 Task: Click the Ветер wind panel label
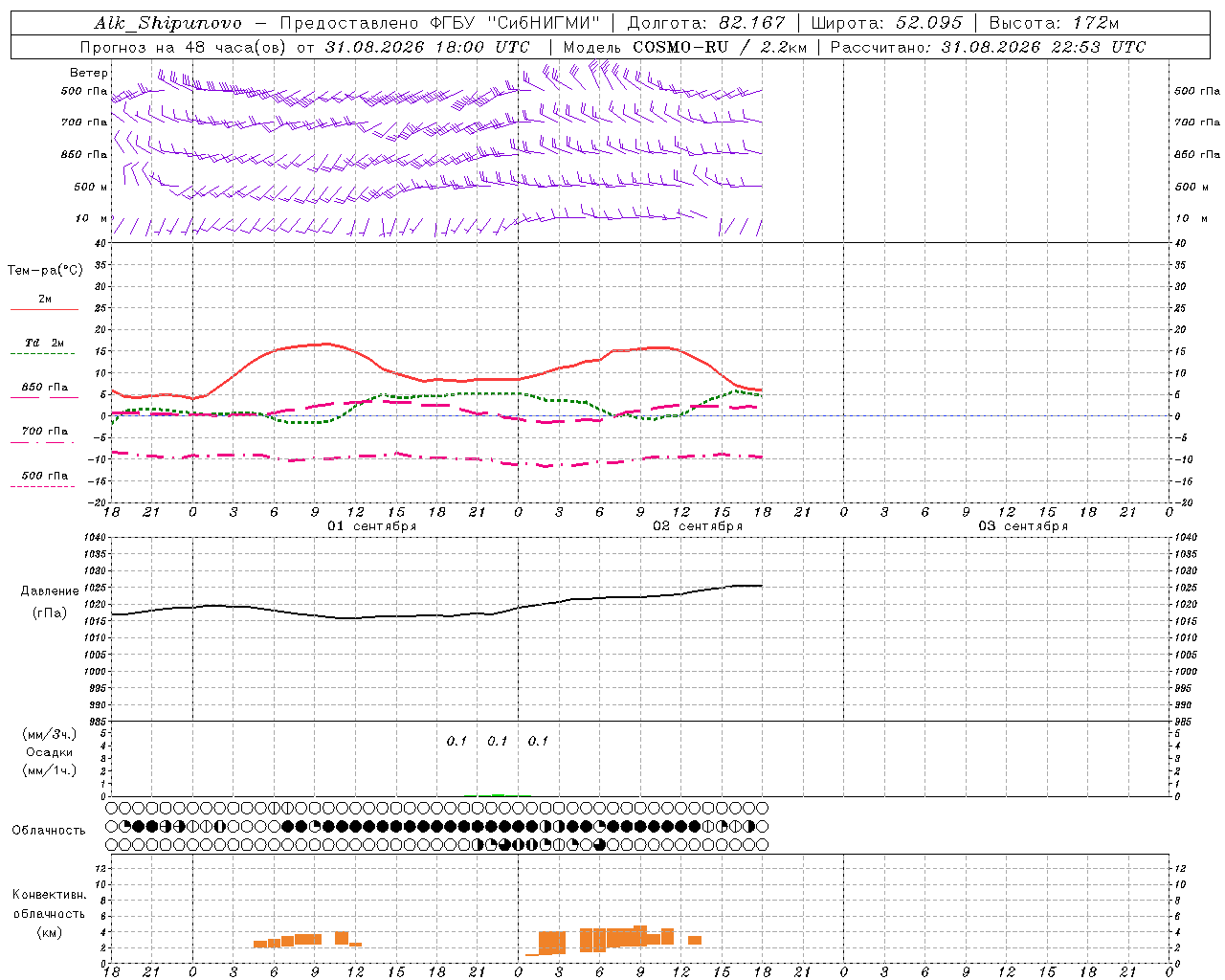[x=89, y=73]
